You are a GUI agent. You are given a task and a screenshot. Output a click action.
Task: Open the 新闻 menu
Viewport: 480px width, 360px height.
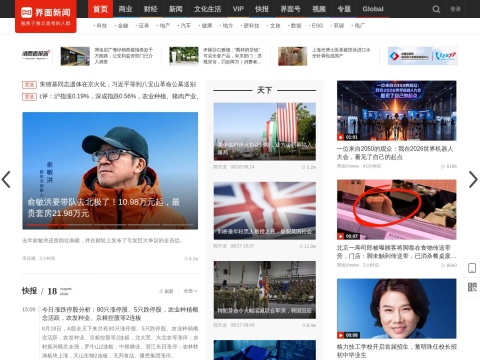click(x=176, y=9)
